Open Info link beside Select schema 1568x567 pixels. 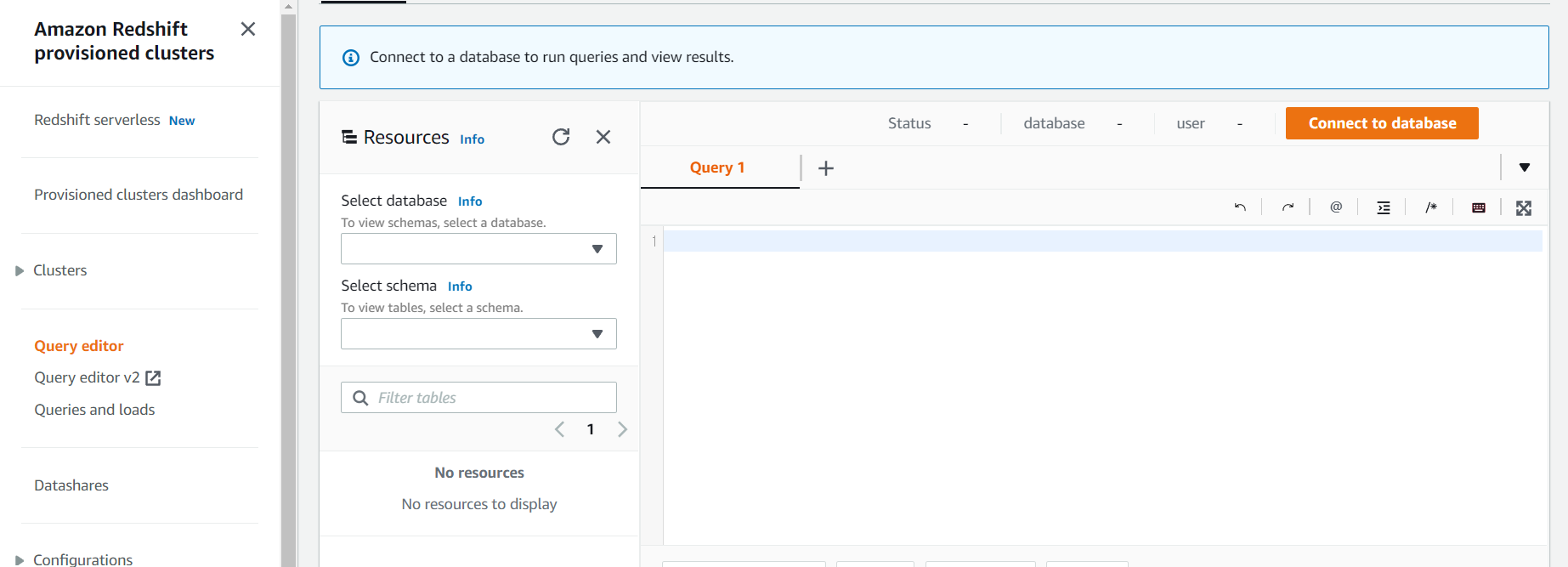(460, 286)
